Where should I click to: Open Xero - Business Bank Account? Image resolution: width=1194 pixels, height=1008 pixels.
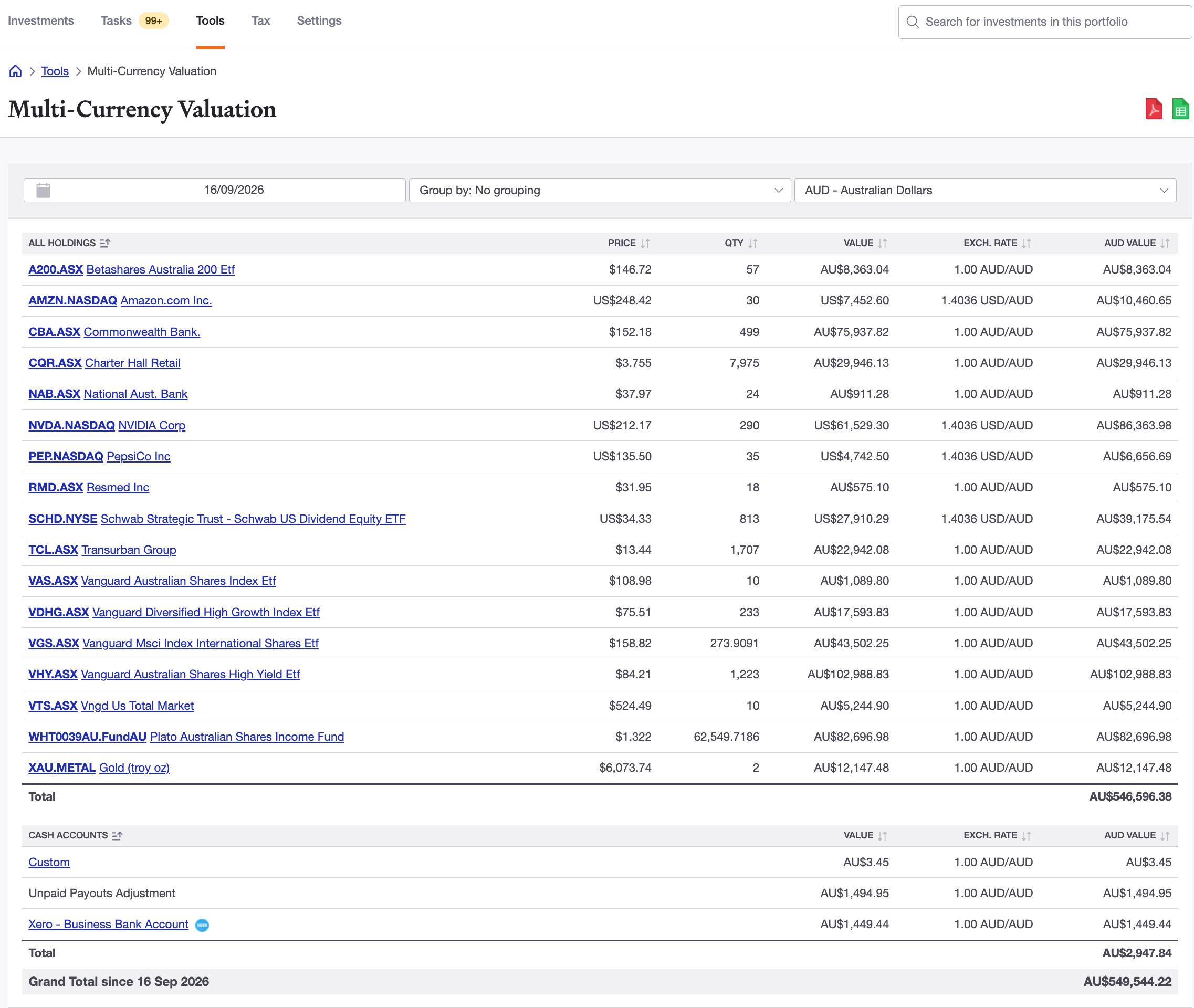pyautogui.click(x=109, y=924)
